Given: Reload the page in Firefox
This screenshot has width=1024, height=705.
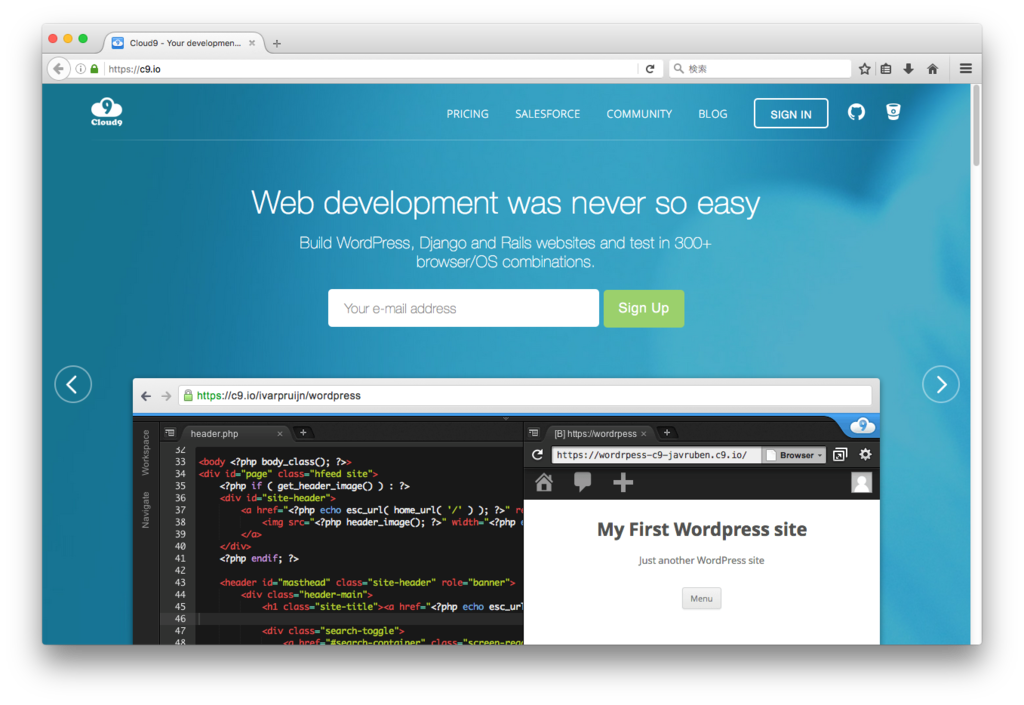Looking at the screenshot, I should 650,69.
